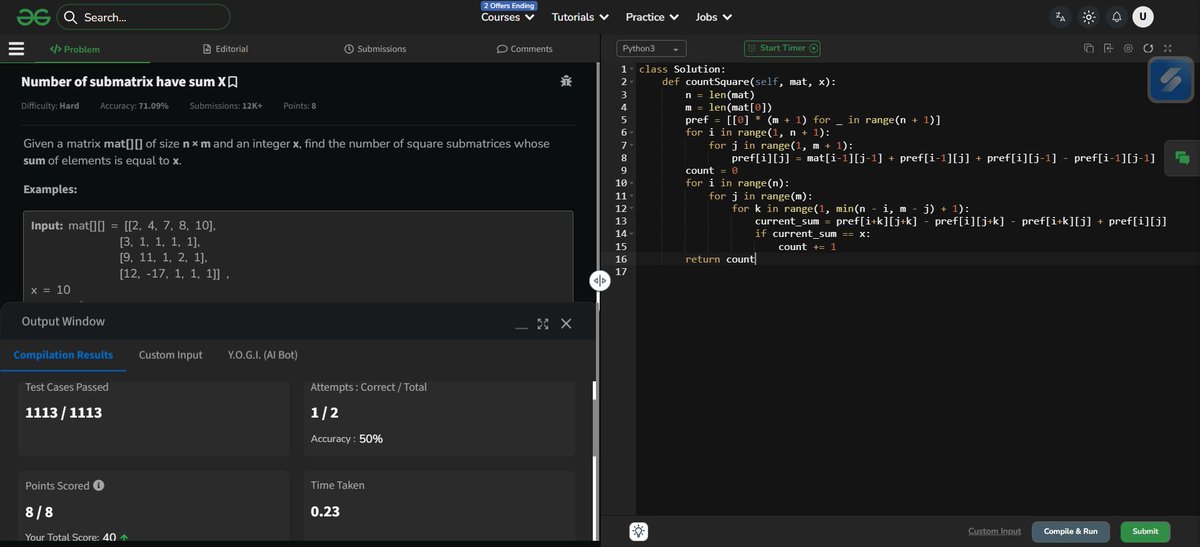
Task: Report an issue via the bug icon
Action: 566,81
